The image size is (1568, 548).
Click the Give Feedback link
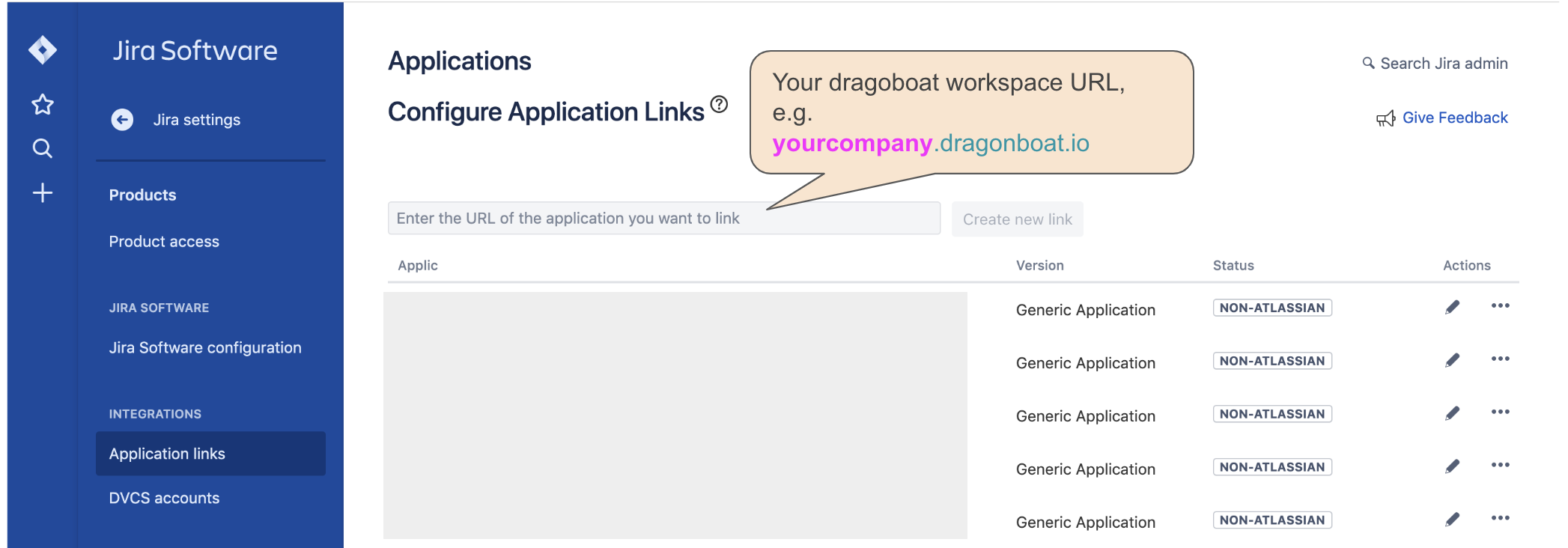pyautogui.click(x=1455, y=118)
